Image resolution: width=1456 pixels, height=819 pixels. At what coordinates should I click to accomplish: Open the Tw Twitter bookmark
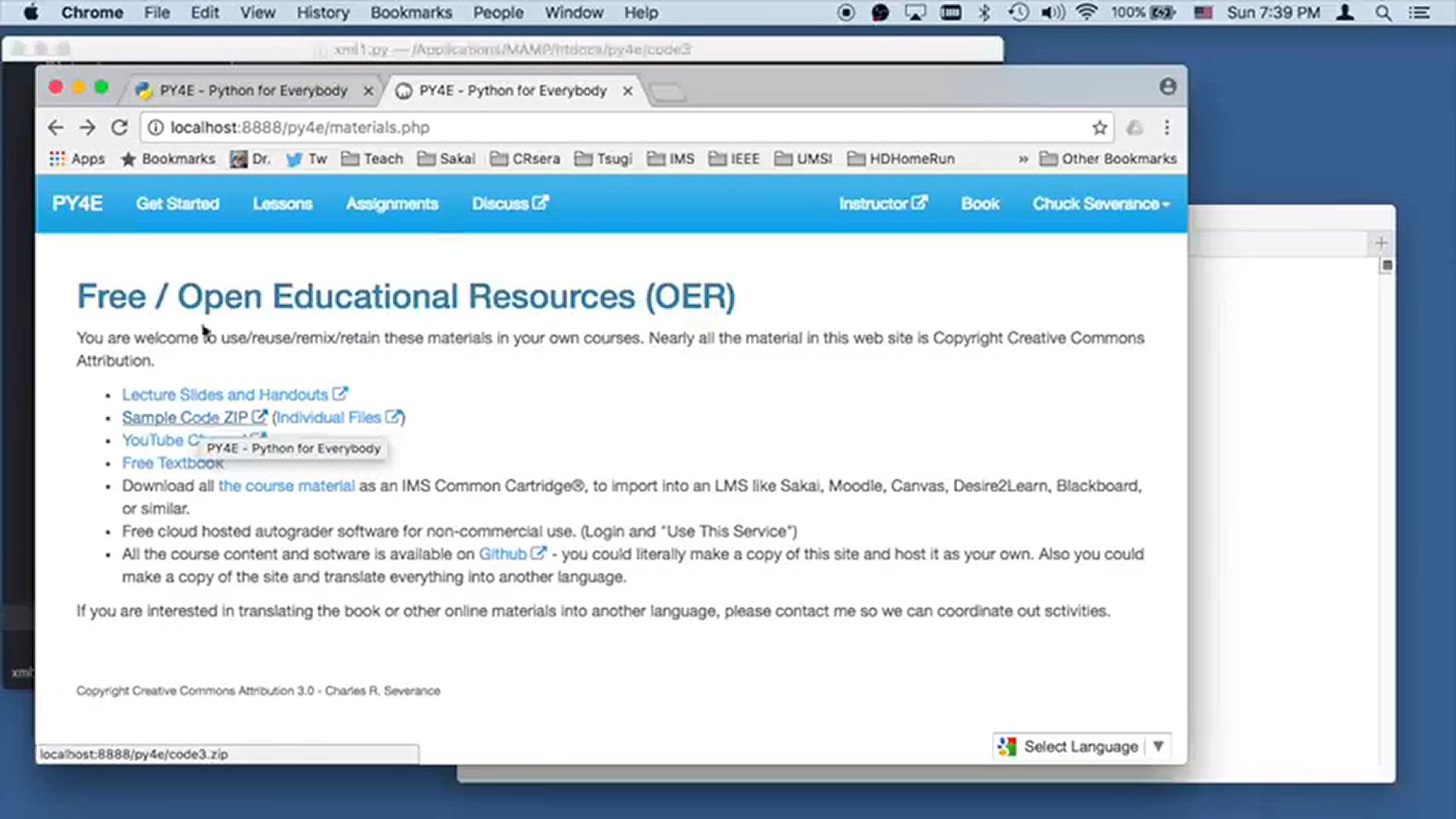click(306, 158)
